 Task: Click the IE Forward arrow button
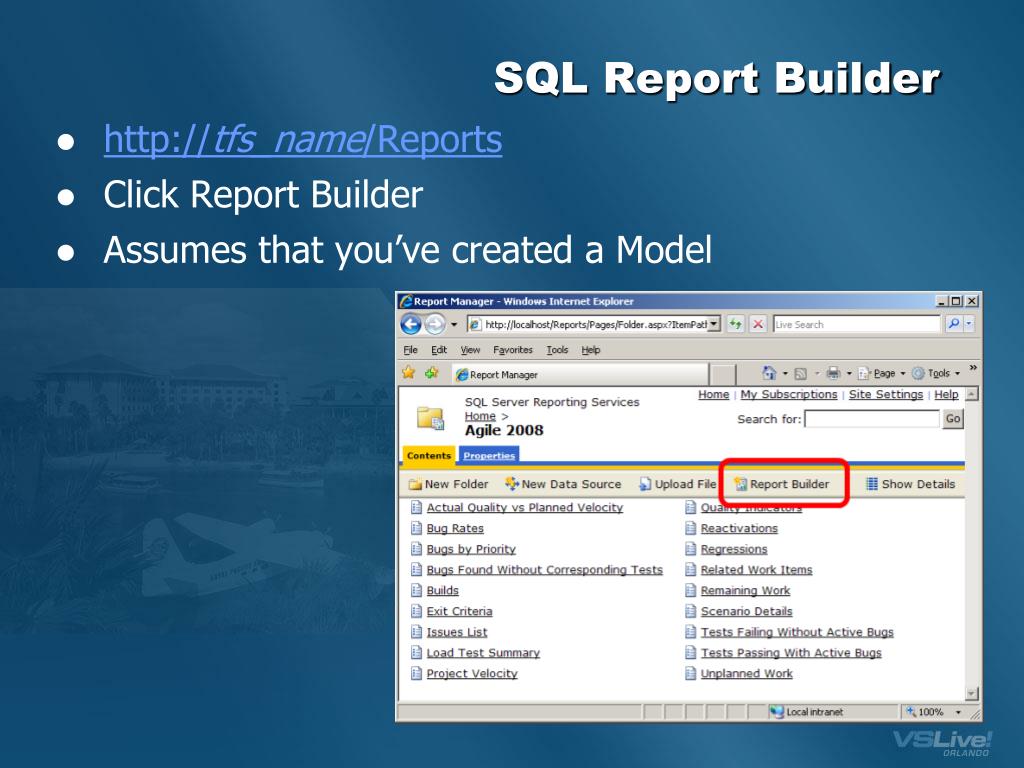[x=434, y=324]
